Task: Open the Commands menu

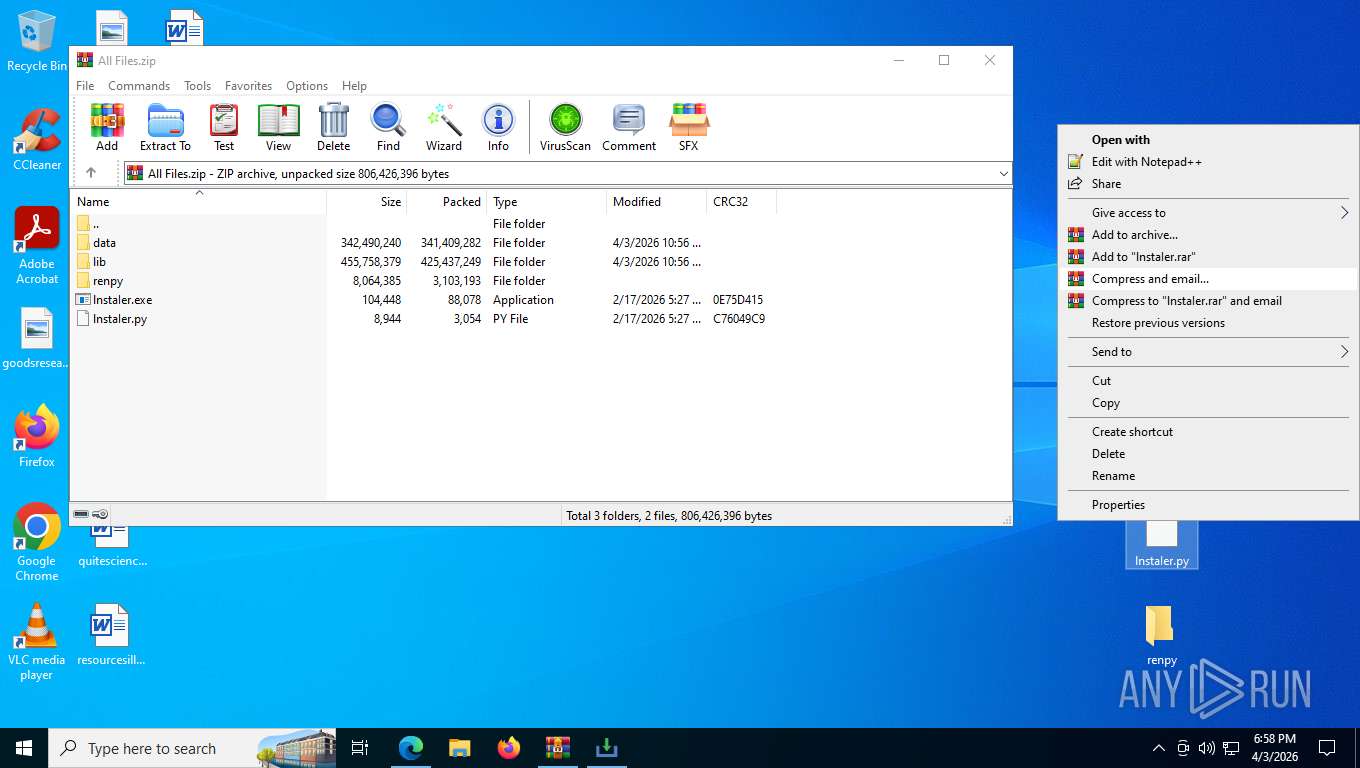Action: 139,86
